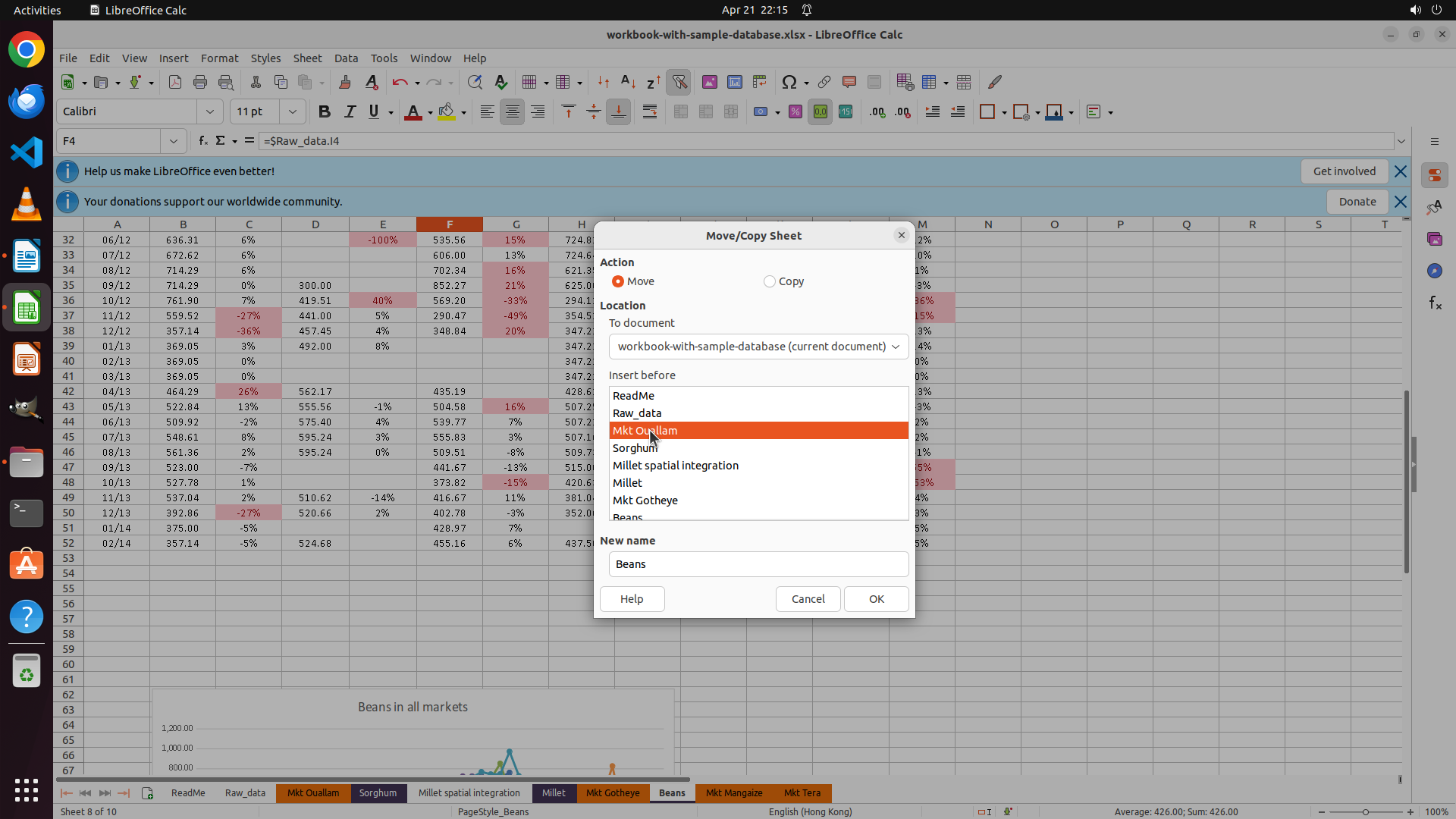Image resolution: width=1456 pixels, height=819 pixels.
Task: Click the Center Horizontally alignment icon
Action: point(513,112)
